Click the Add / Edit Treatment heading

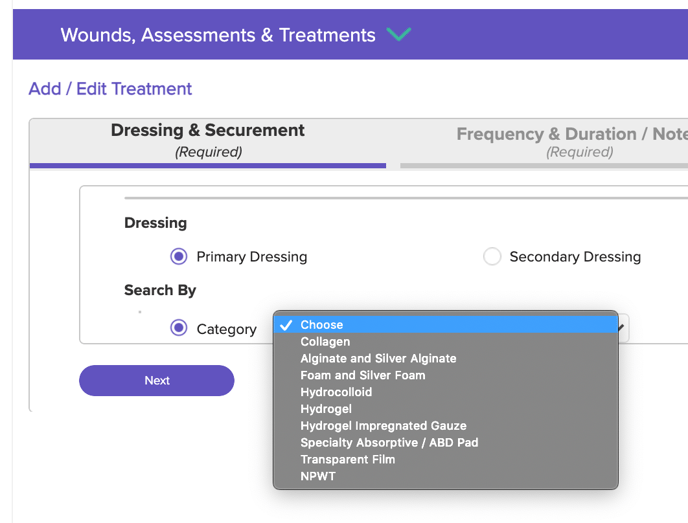tap(110, 89)
